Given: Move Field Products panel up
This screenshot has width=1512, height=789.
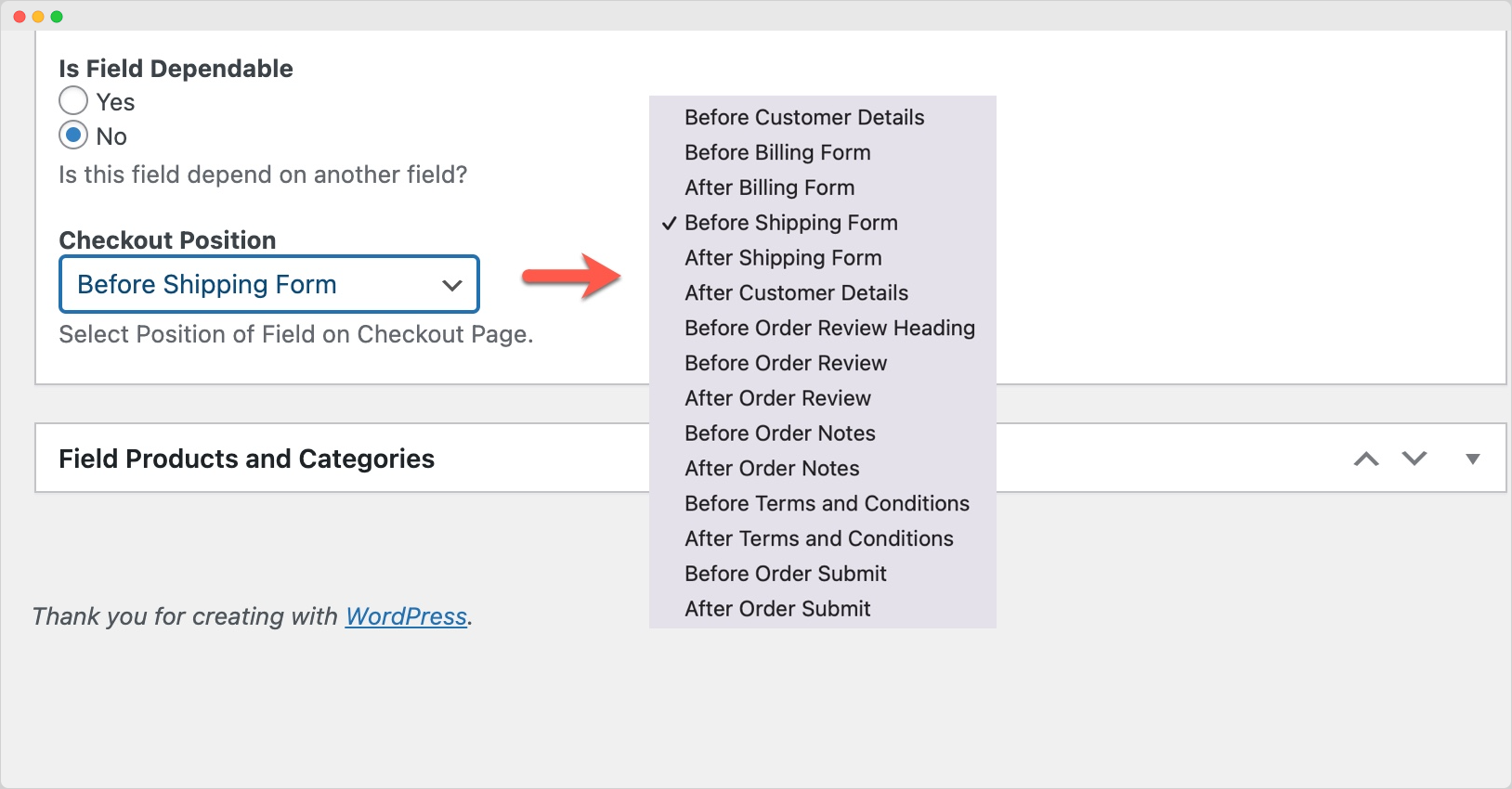Looking at the screenshot, I should (x=1366, y=459).
